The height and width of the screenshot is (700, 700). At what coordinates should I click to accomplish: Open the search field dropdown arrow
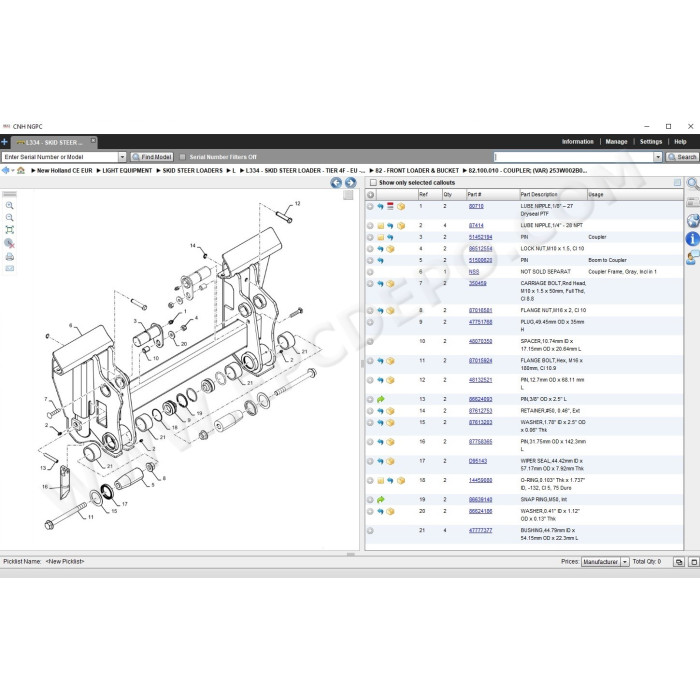pos(658,157)
